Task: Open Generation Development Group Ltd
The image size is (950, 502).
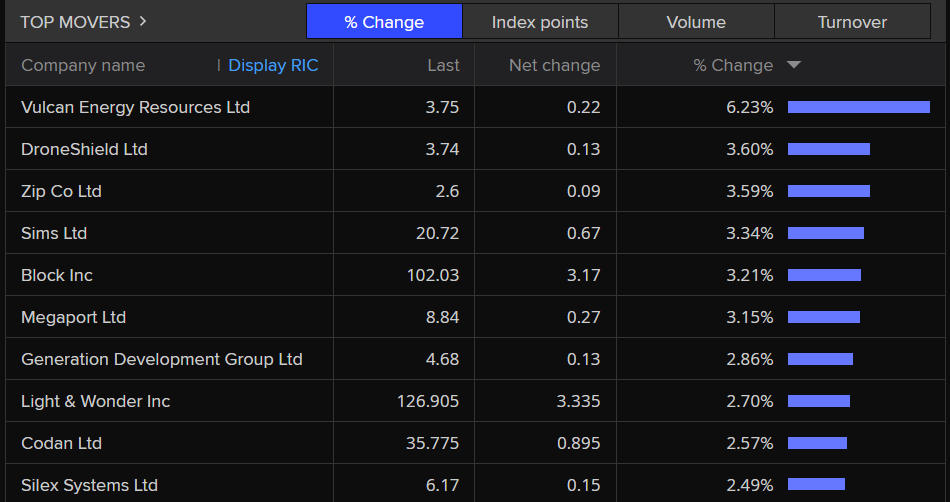Action: [x=161, y=359]
